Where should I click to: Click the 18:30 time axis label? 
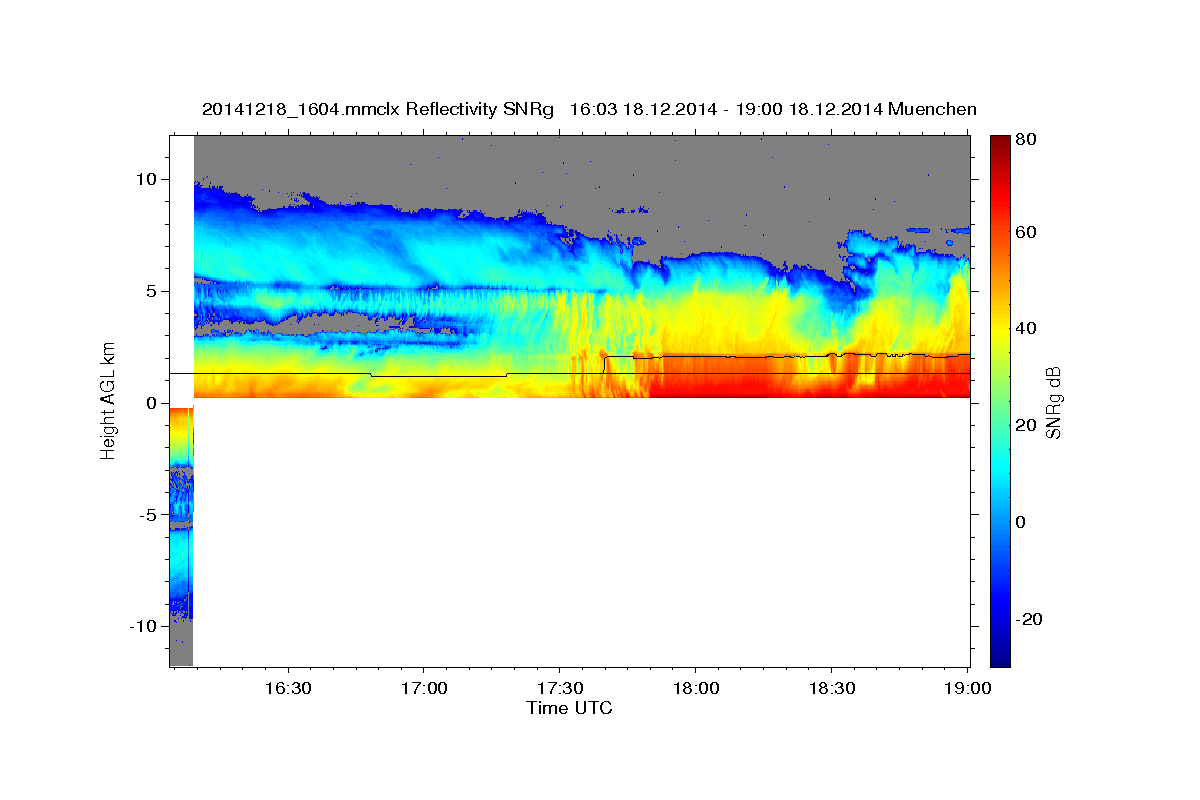(x=831, y=689)
